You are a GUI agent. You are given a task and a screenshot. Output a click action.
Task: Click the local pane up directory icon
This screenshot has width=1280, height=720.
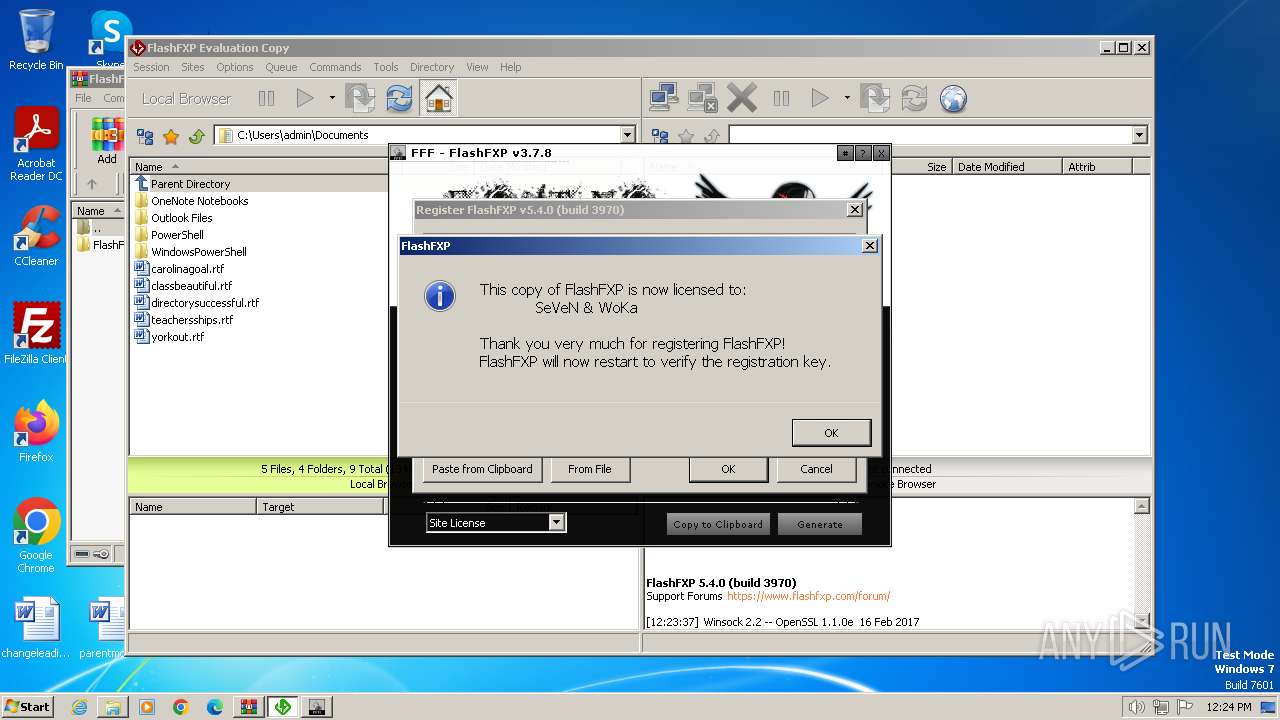(x=197, y=136)
